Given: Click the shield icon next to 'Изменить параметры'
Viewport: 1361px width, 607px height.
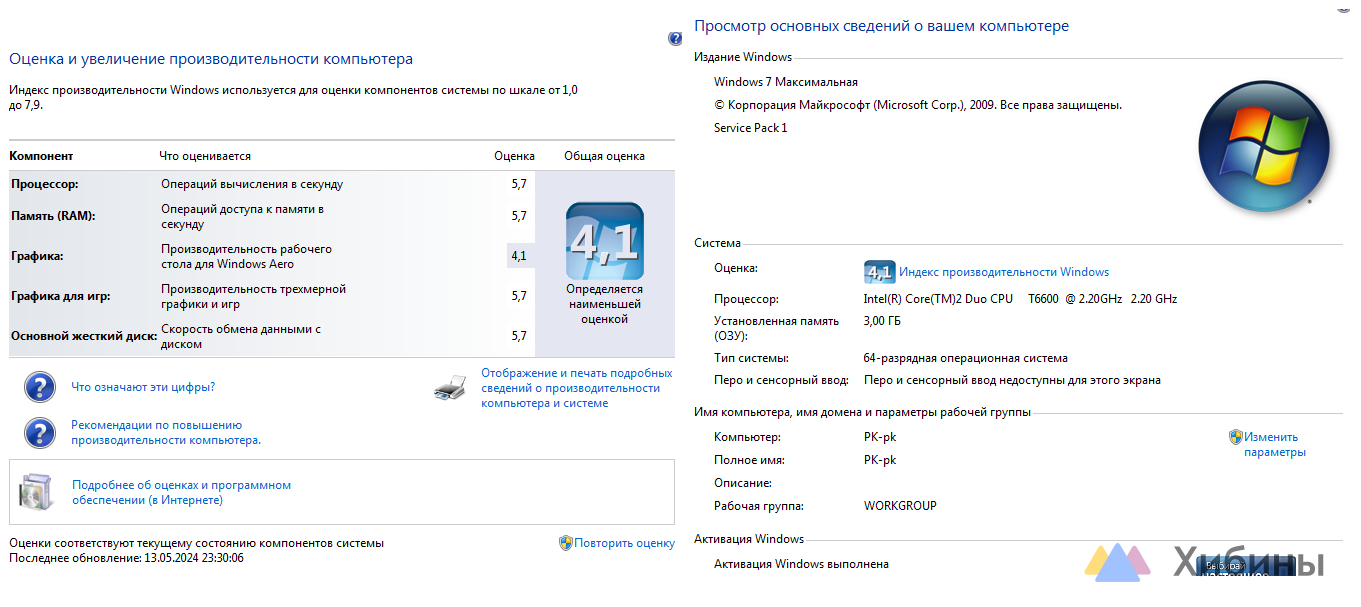Looking at the screenshot, I should coord(1235,437).
